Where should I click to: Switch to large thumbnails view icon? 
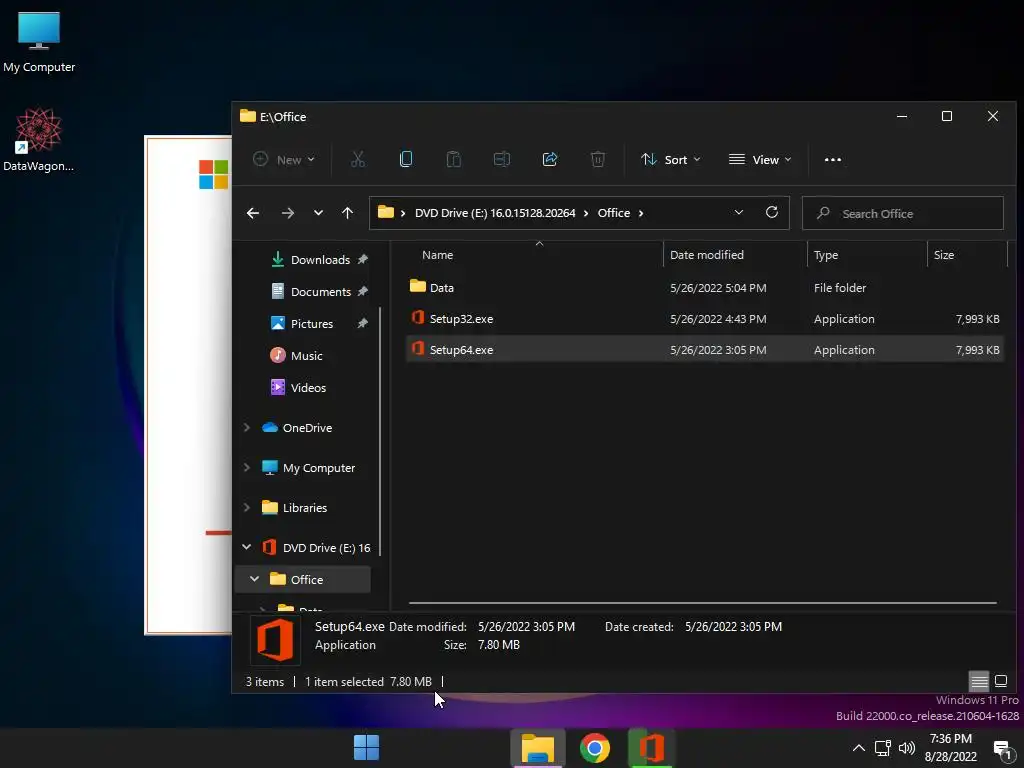click(x=1000, y=681)
